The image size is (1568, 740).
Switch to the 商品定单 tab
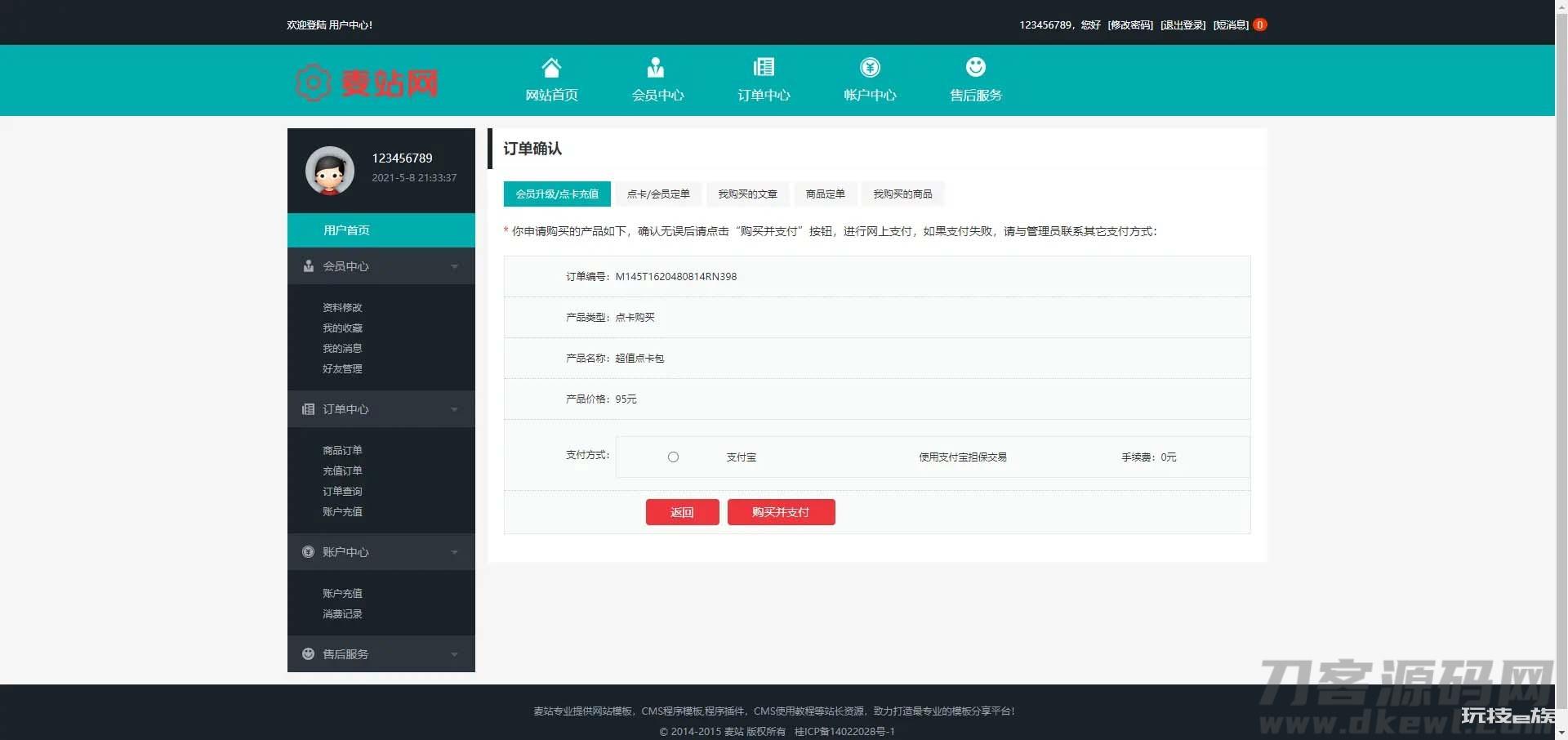(825, 194)
